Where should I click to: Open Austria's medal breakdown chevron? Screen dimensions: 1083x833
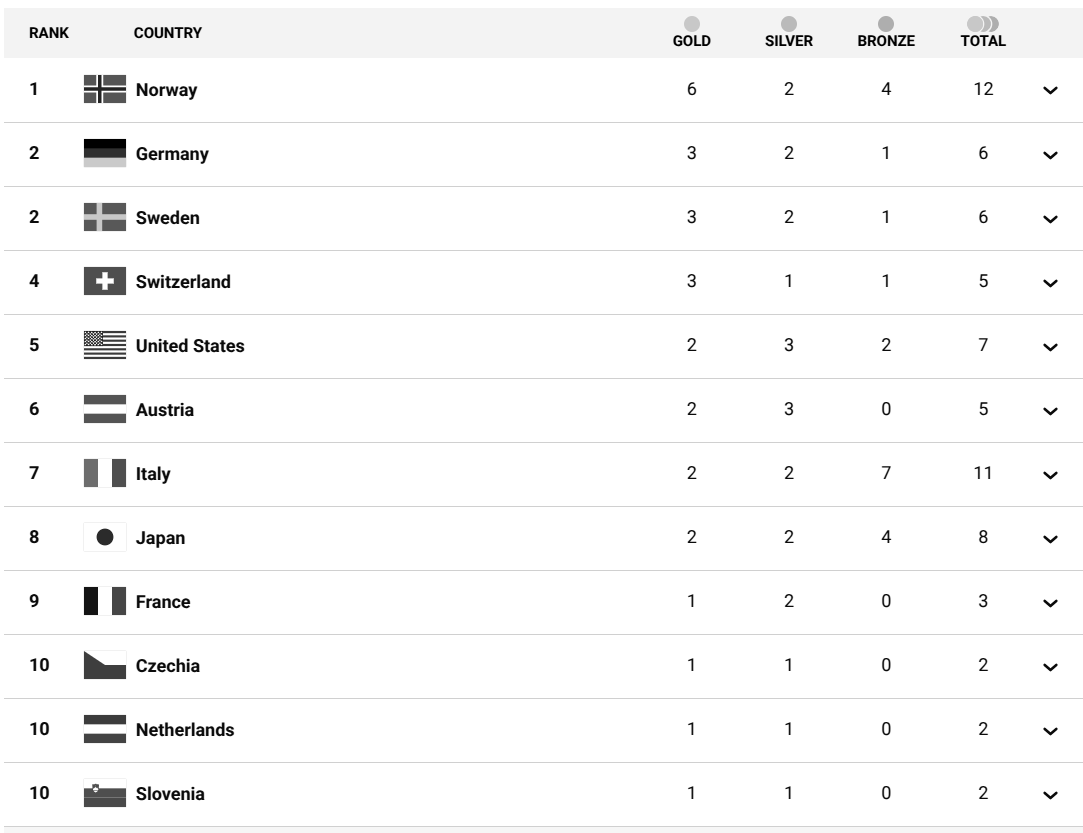(1049, 411)
